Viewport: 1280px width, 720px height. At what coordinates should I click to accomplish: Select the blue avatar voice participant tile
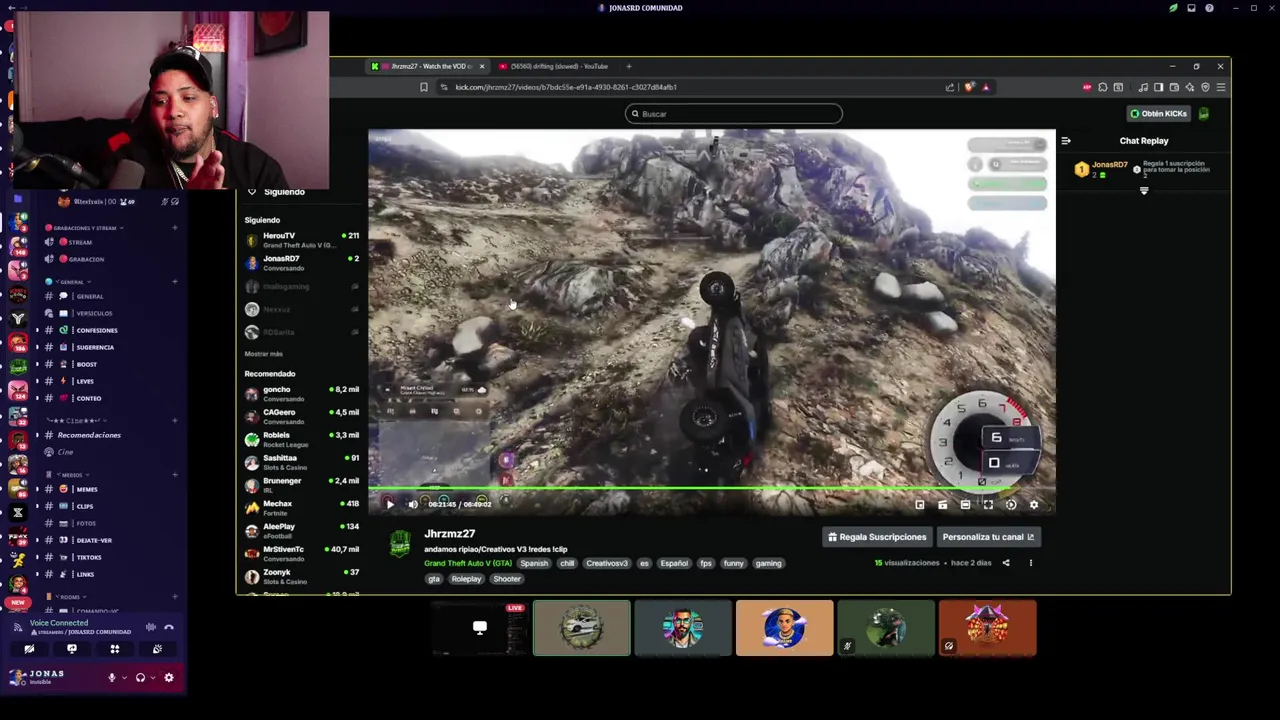click(x=784, y=628)
